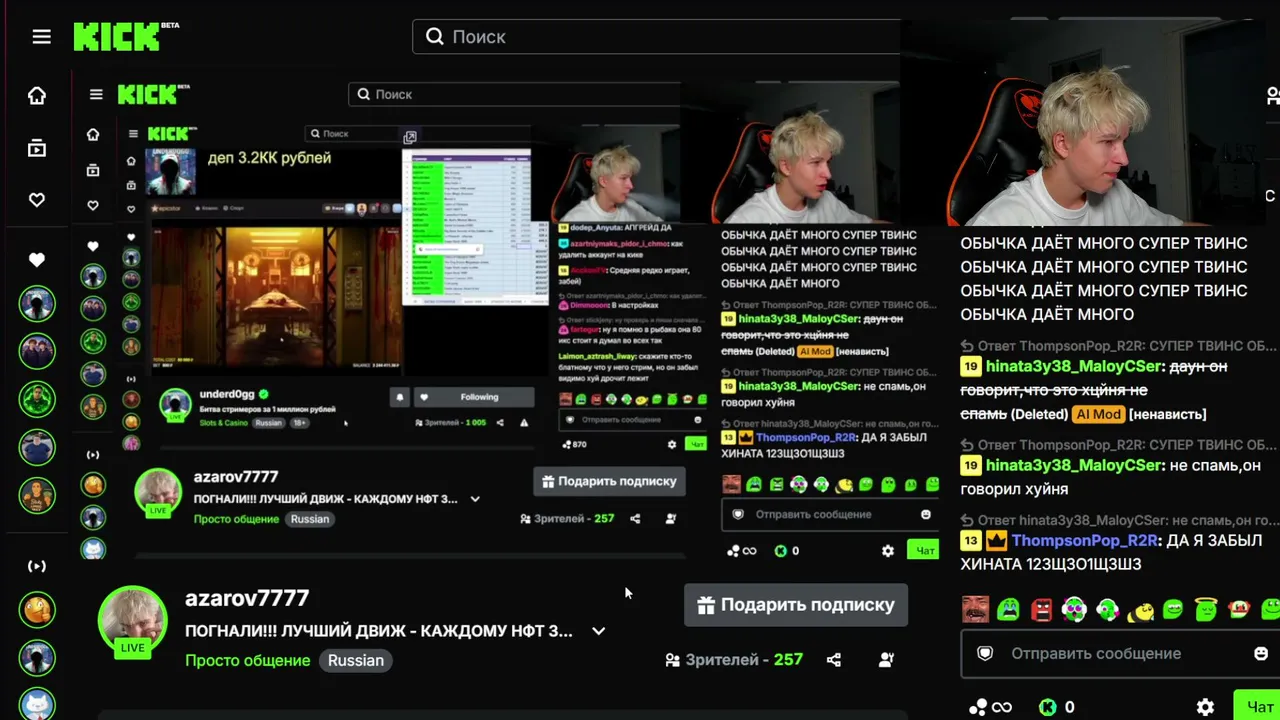Click the largest Подарить подписку button
1280x720 pixels.
(796, 605)
